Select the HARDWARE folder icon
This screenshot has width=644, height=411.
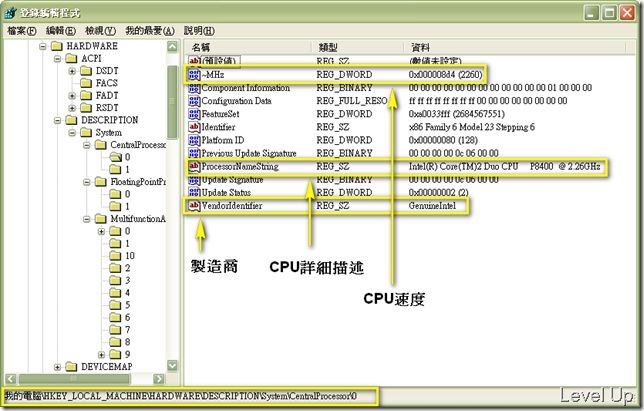click(57, 46)
